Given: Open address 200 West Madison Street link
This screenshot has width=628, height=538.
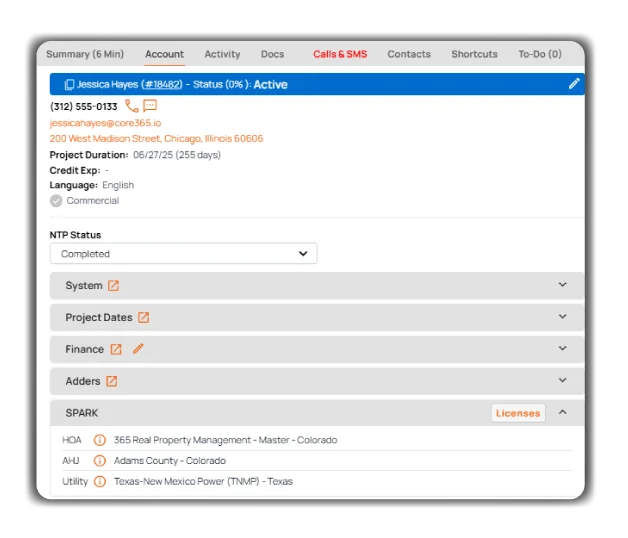Looking at the screenshot, I should tap(157, 139).
